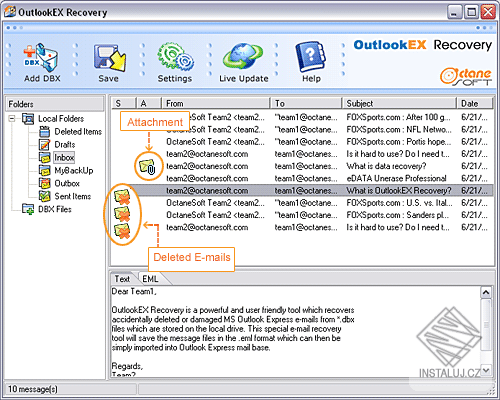Select Deleted Items folder label
This screenshot has height=400, width=500.
point(78,132)
